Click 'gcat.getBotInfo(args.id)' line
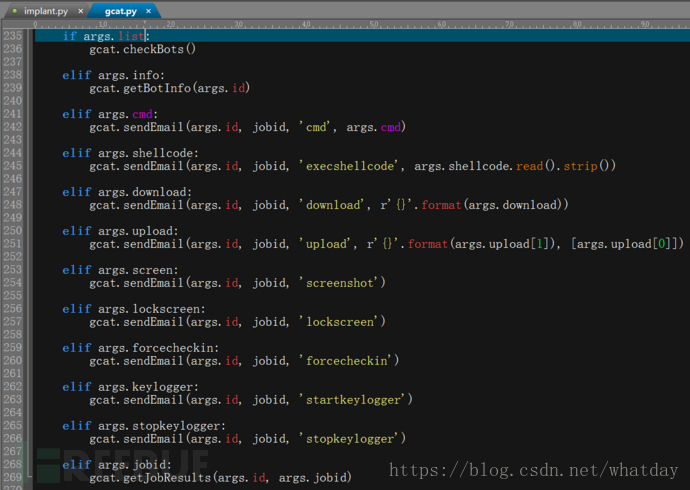This screenshot has width=690, height=490. click(x=169, y=88)
